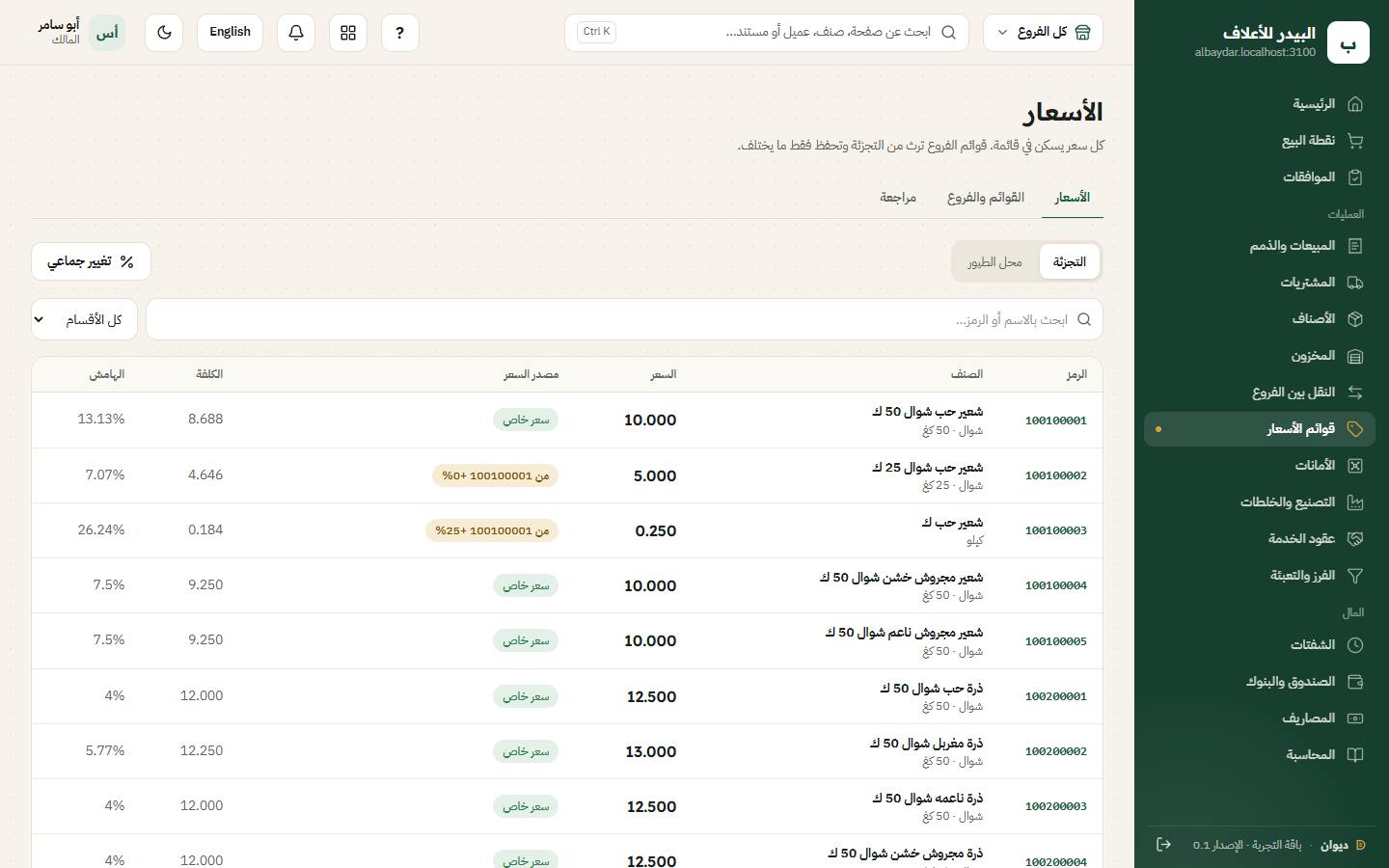Click item name شعير مجروش ناعم شوال 50 ك
The width and height of the screenshot is (1389, 868).
[904, 633]
